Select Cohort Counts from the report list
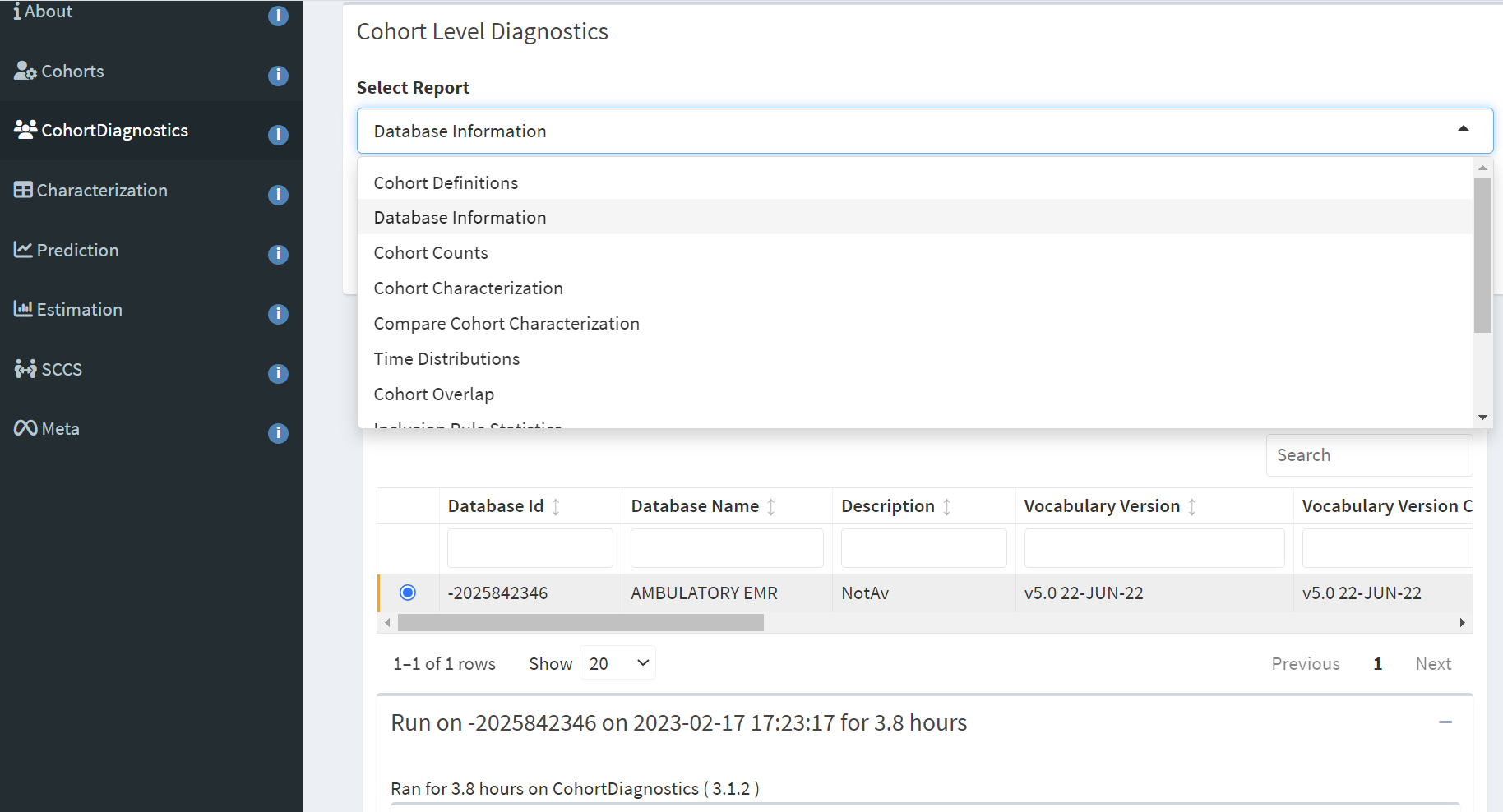 pos(431,252)
